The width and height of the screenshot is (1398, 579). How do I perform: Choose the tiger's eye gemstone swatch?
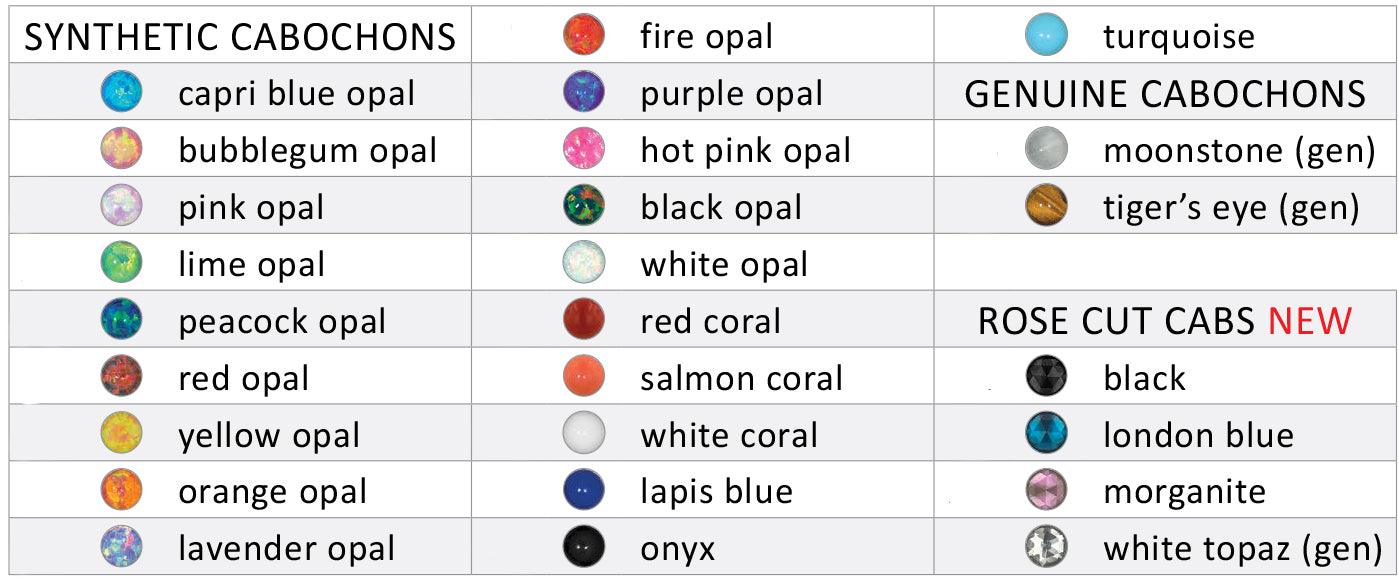1047,207
